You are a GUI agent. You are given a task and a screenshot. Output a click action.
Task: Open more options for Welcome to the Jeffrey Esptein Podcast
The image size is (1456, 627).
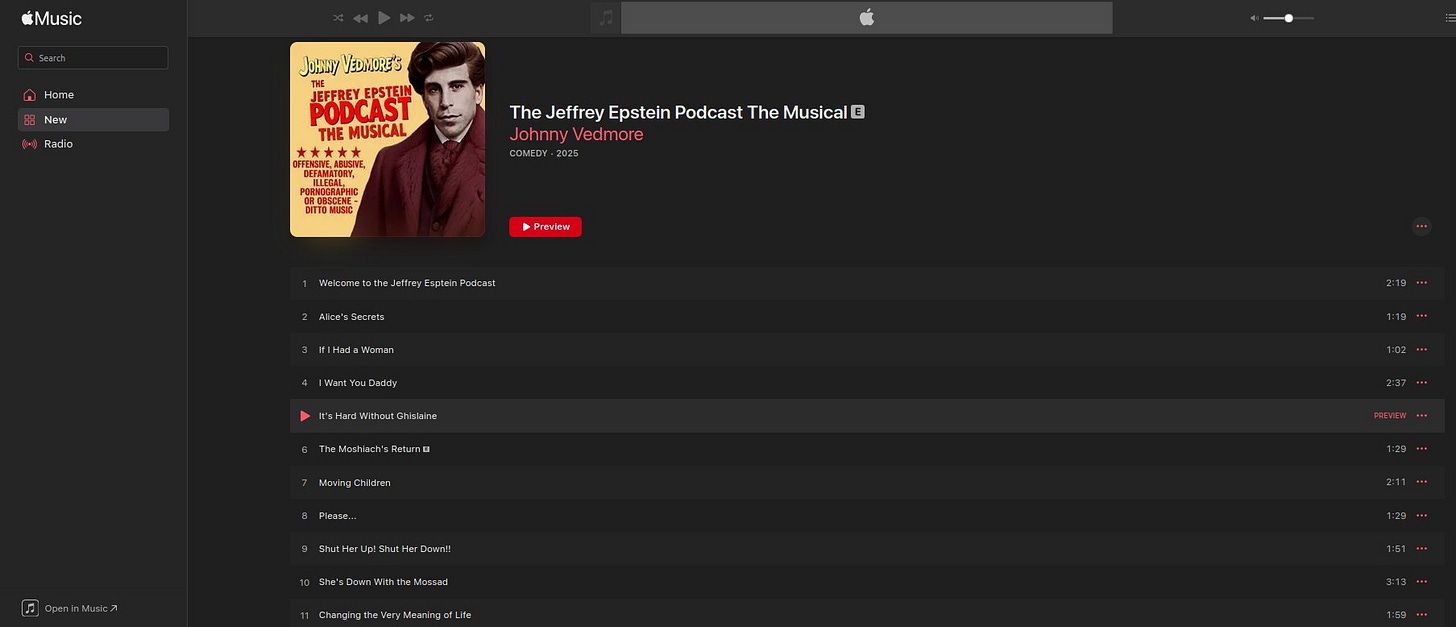[x=1421, y=283]
